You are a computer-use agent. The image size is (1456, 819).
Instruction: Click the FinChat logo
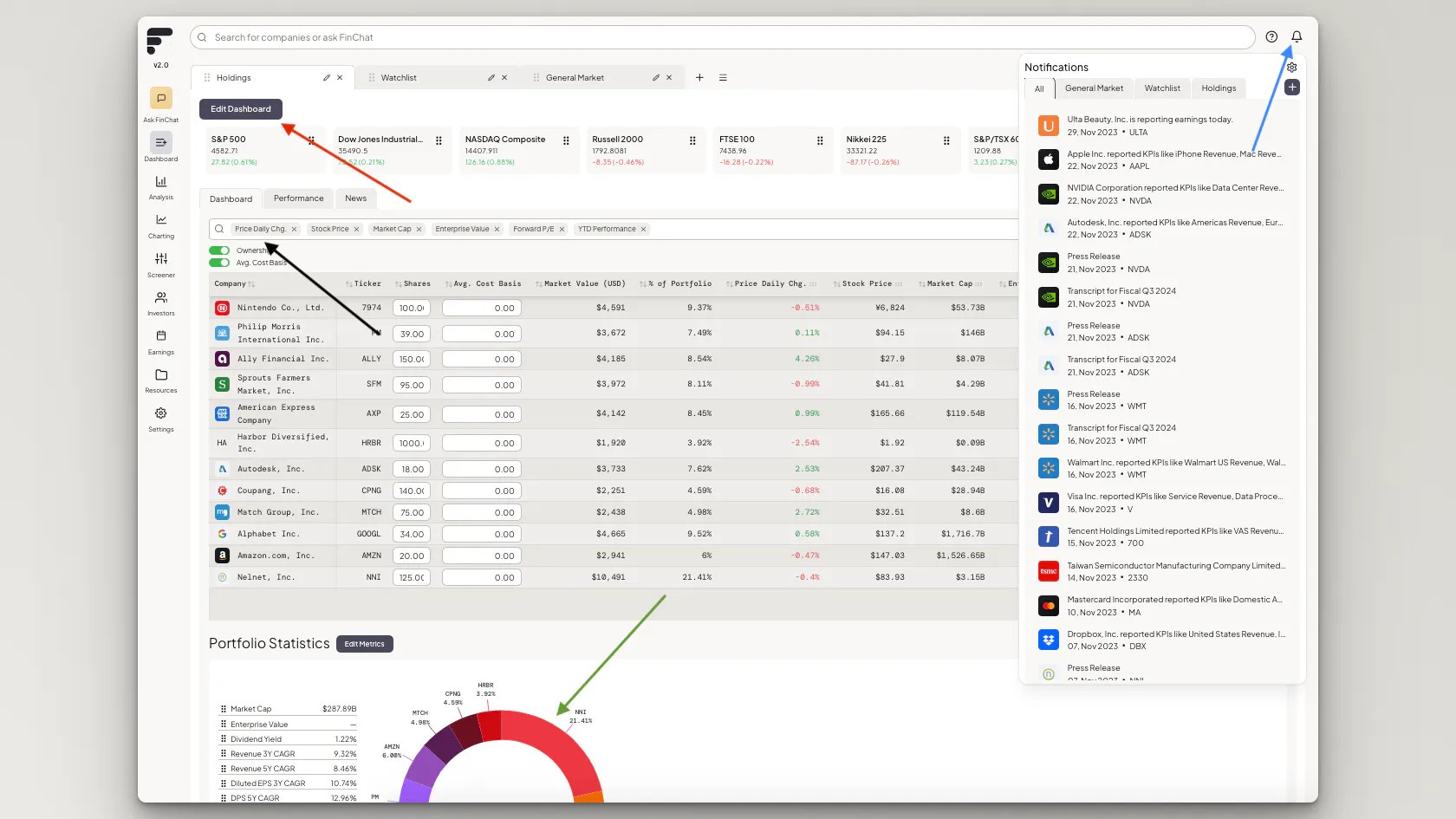[x=159, y=41]
